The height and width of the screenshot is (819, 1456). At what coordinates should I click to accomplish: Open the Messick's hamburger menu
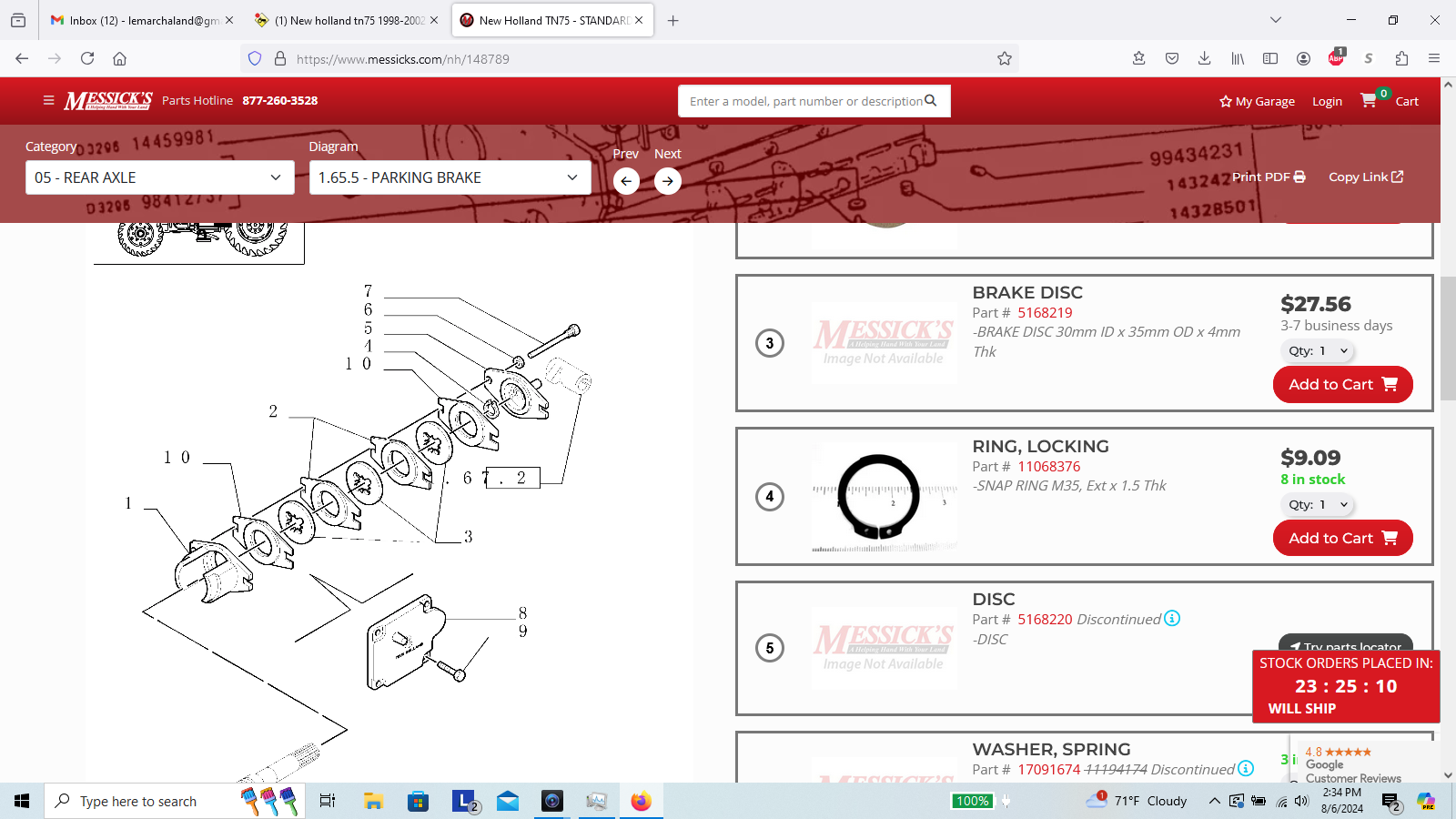point(48,101)
